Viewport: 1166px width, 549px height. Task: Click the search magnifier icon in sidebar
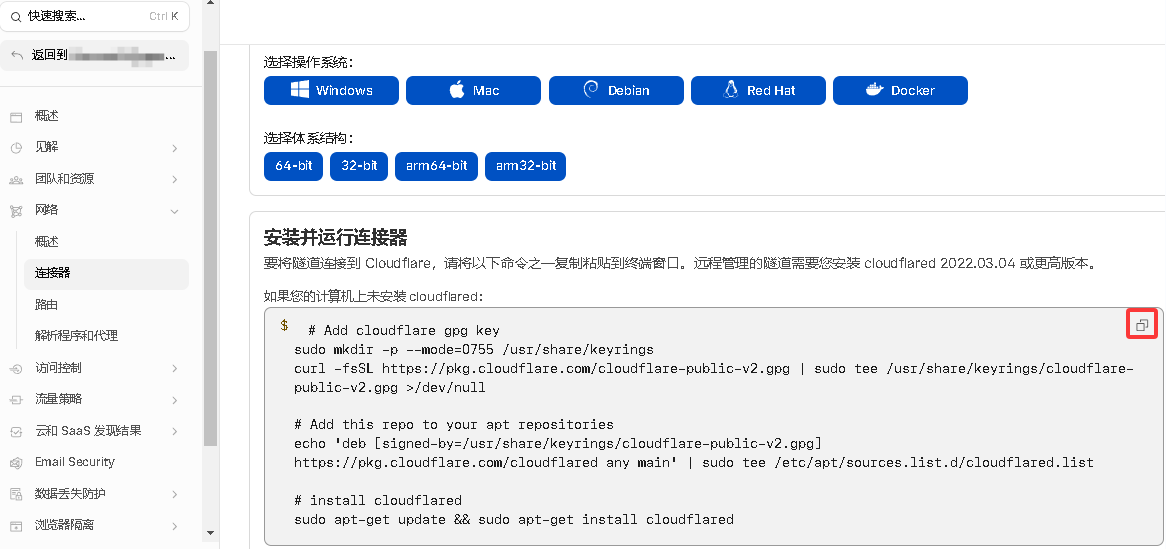[16, 17]
